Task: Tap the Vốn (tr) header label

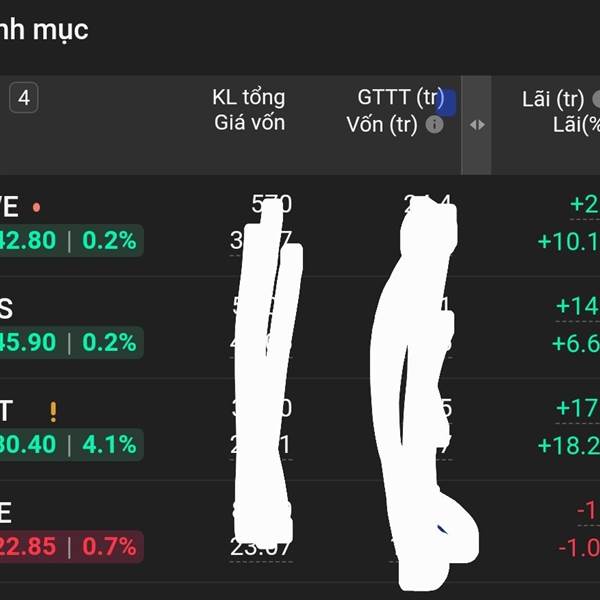Action: tap(382, 125)
